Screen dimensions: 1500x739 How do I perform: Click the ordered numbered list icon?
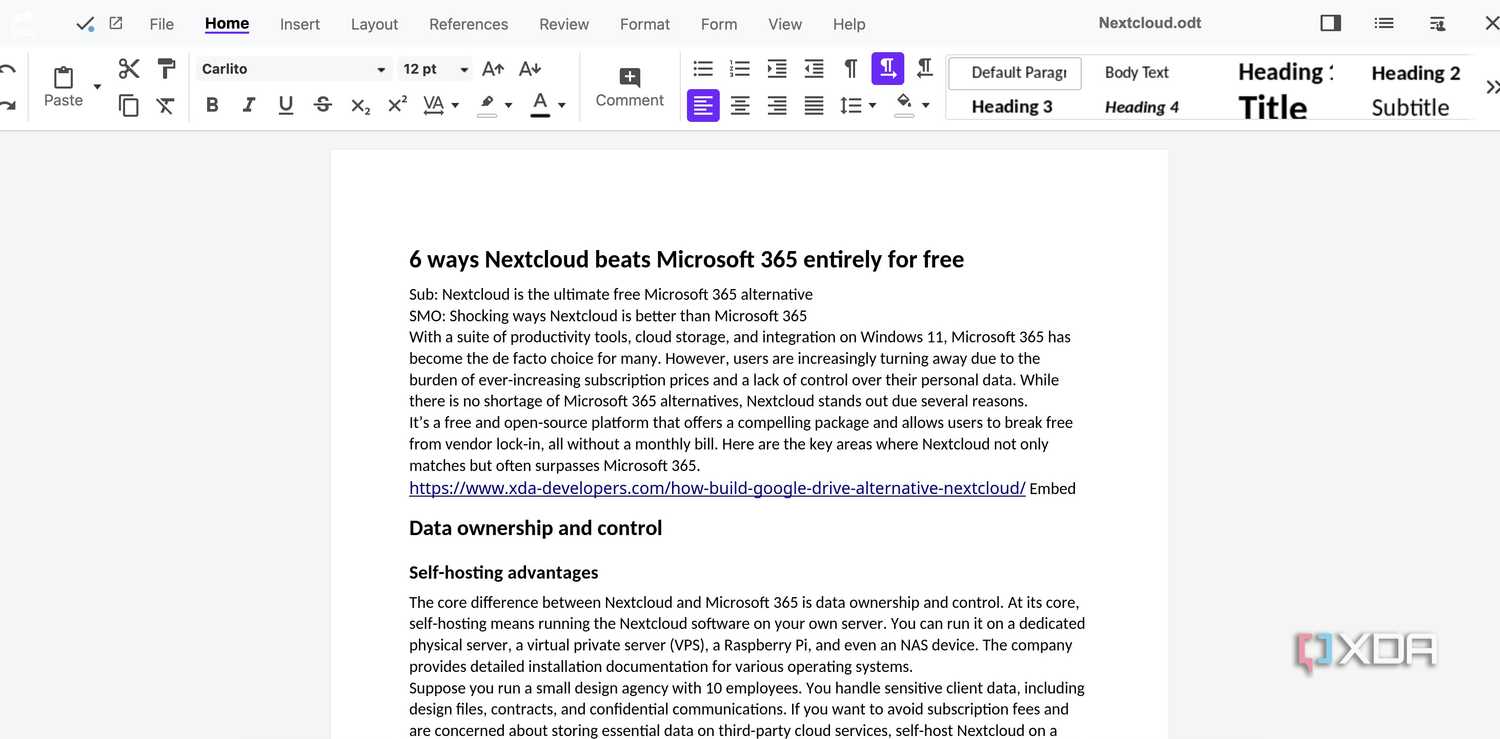(x=740, y=68)
